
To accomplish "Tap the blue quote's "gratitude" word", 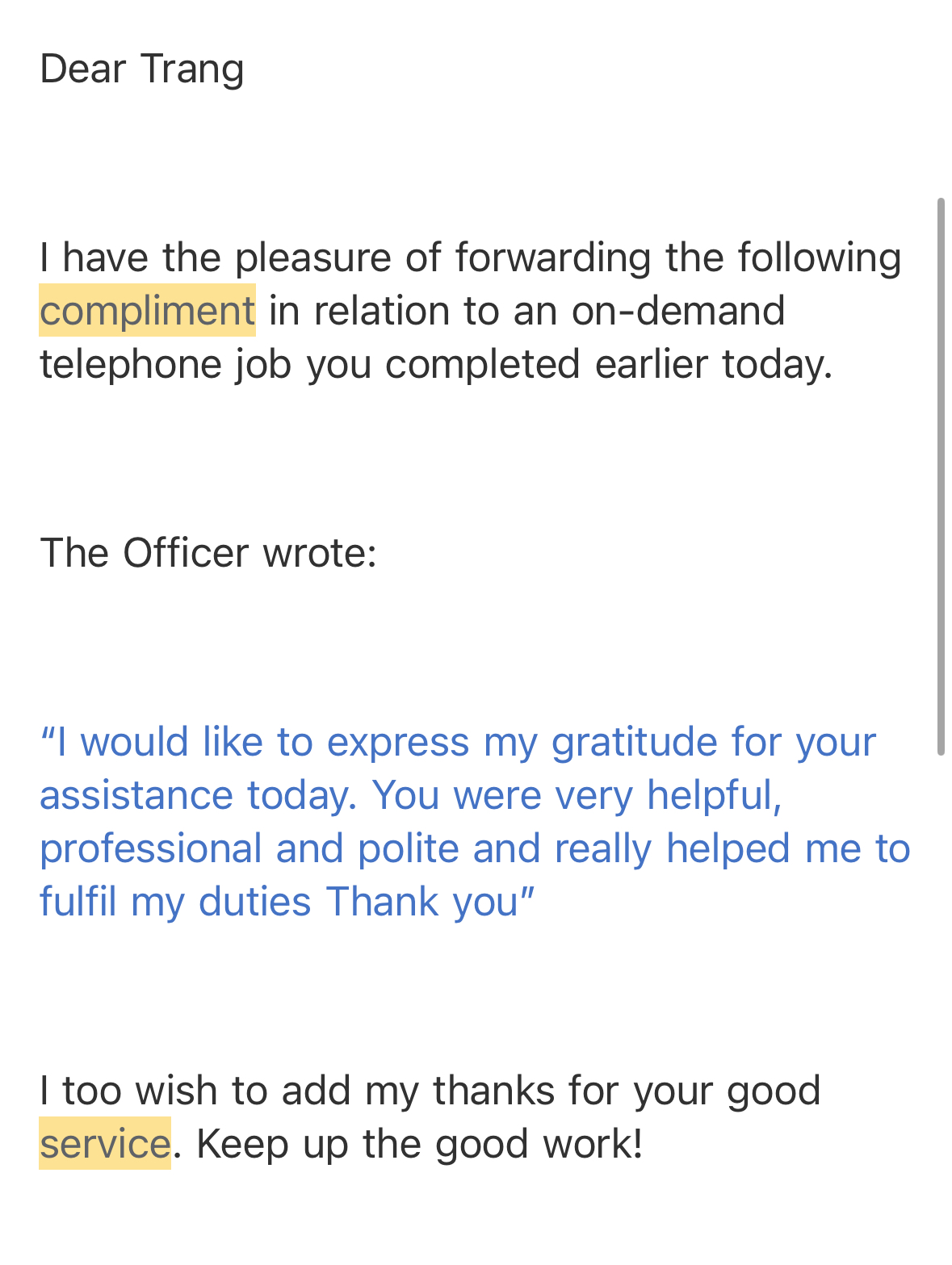I will pyautogui.click(x=634, y=742).
